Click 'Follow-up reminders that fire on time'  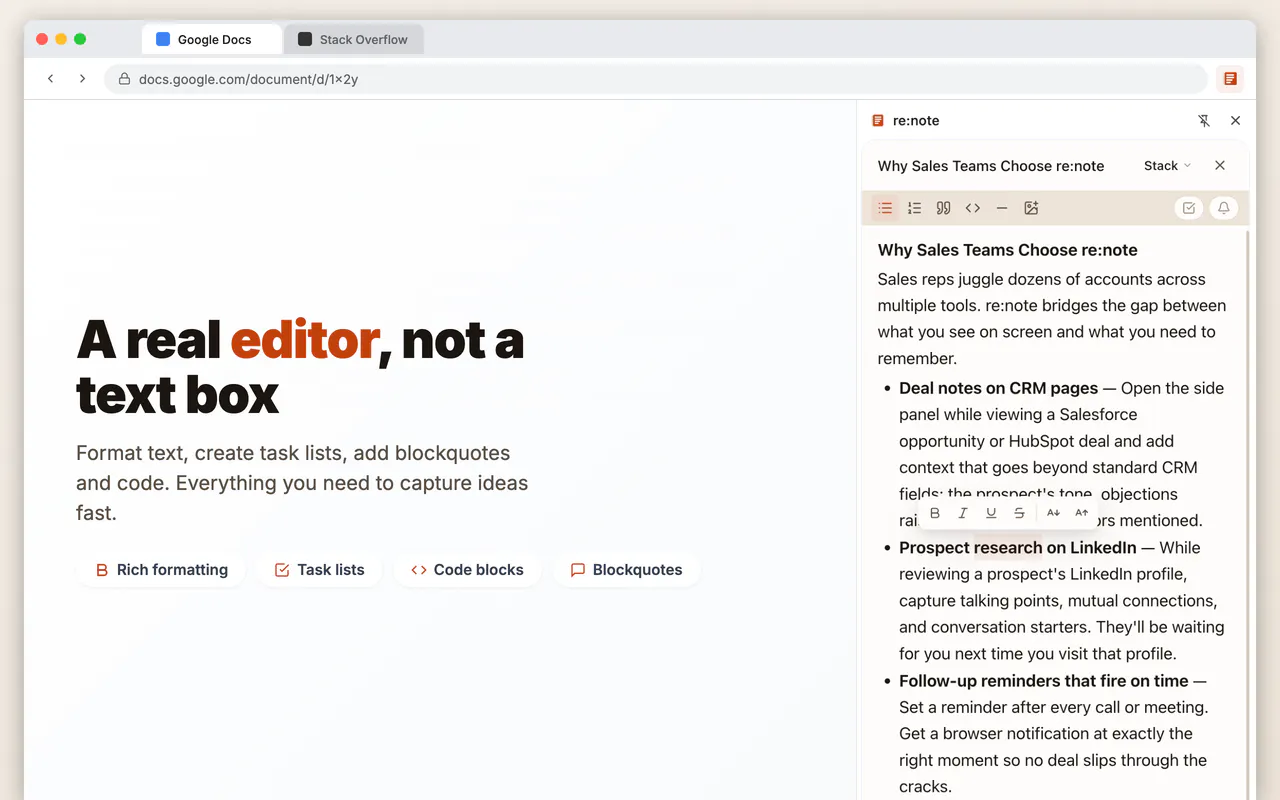coord(1044,681)
